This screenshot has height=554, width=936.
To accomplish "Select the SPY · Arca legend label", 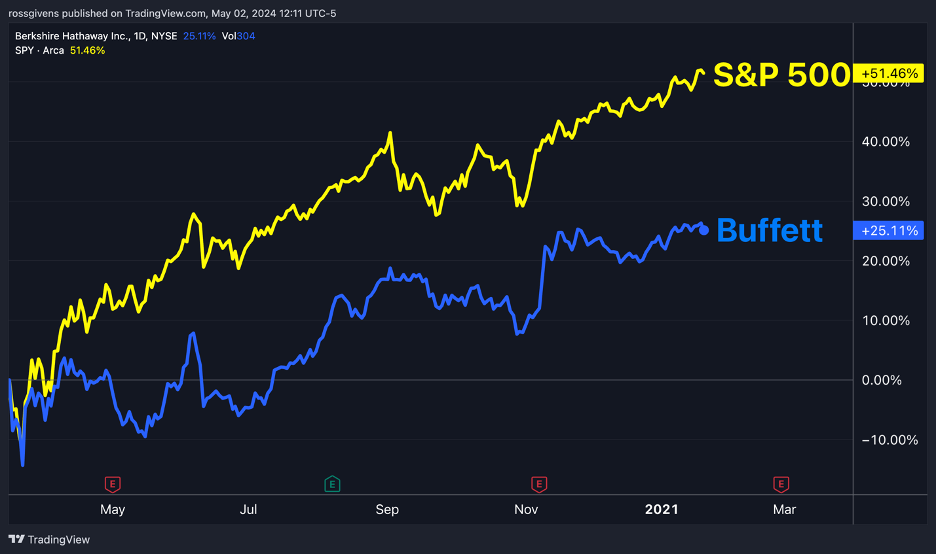I will click(x=39, y=51).
